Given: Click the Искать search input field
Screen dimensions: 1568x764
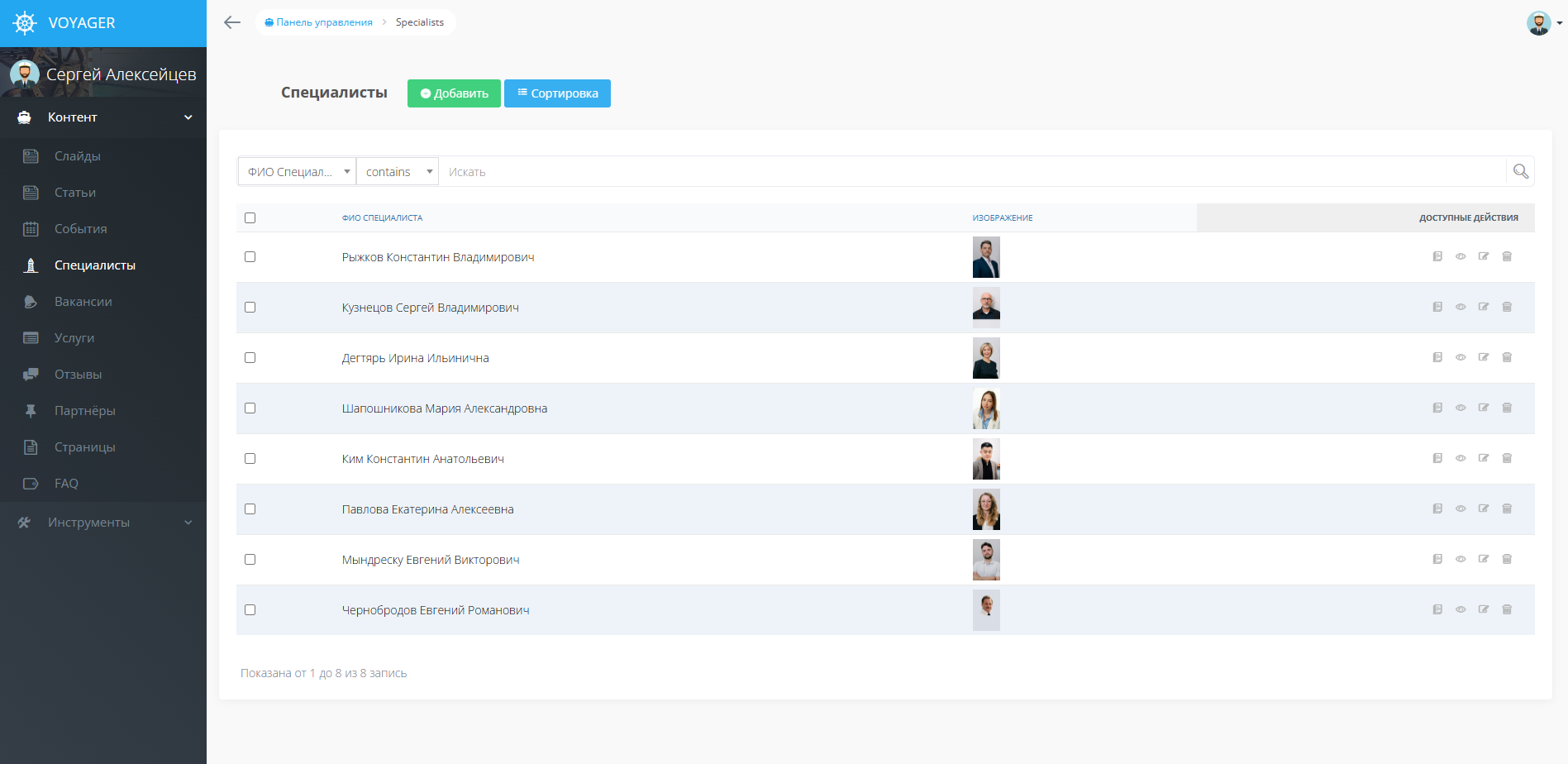Looking at the screenshot, I should [972, 171].
